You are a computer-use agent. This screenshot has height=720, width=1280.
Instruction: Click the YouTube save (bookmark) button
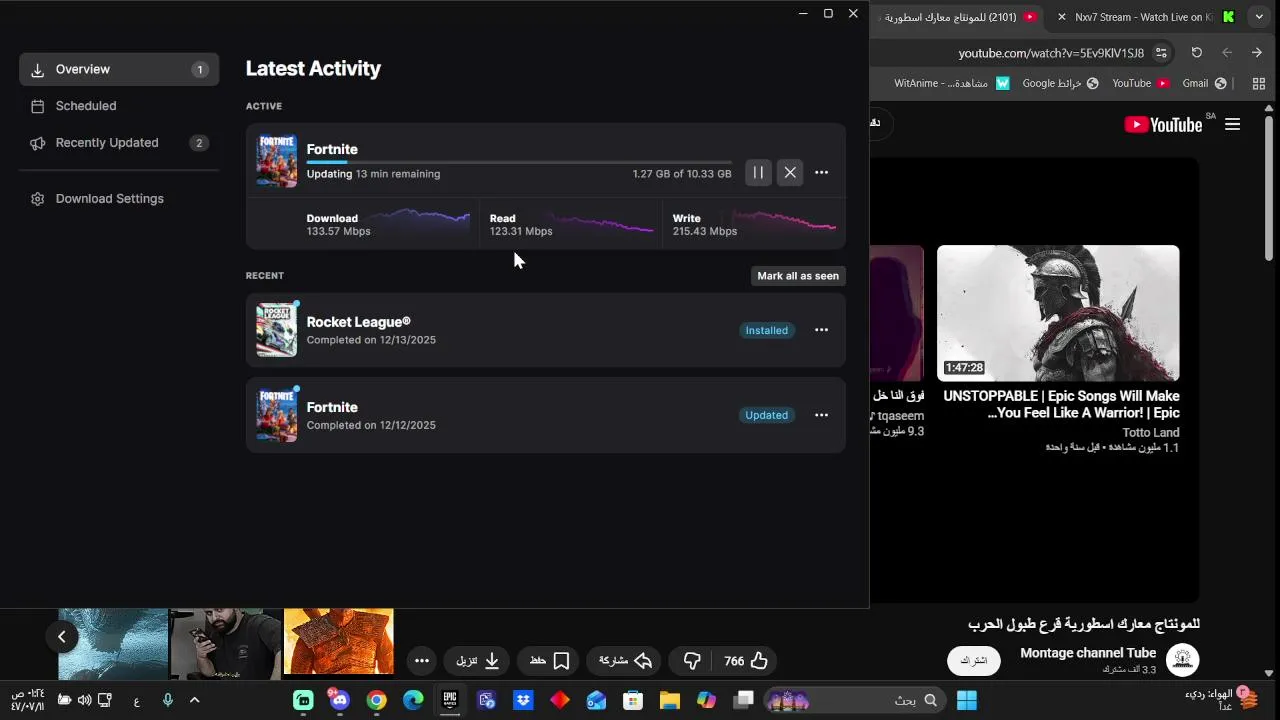point(550,661)
